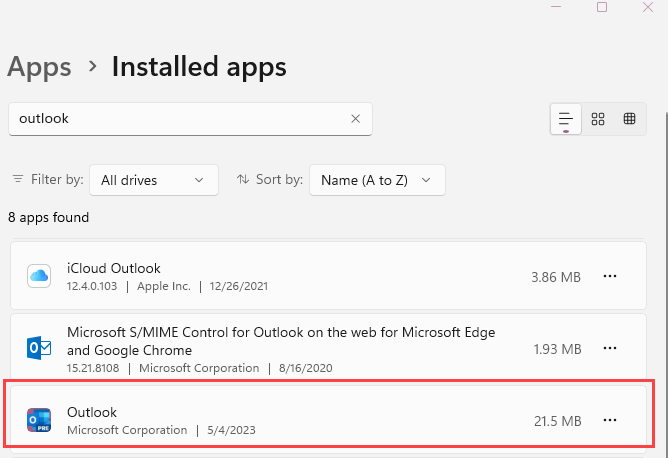Select the Microsoft S/MIME Control row

(300, 349)
